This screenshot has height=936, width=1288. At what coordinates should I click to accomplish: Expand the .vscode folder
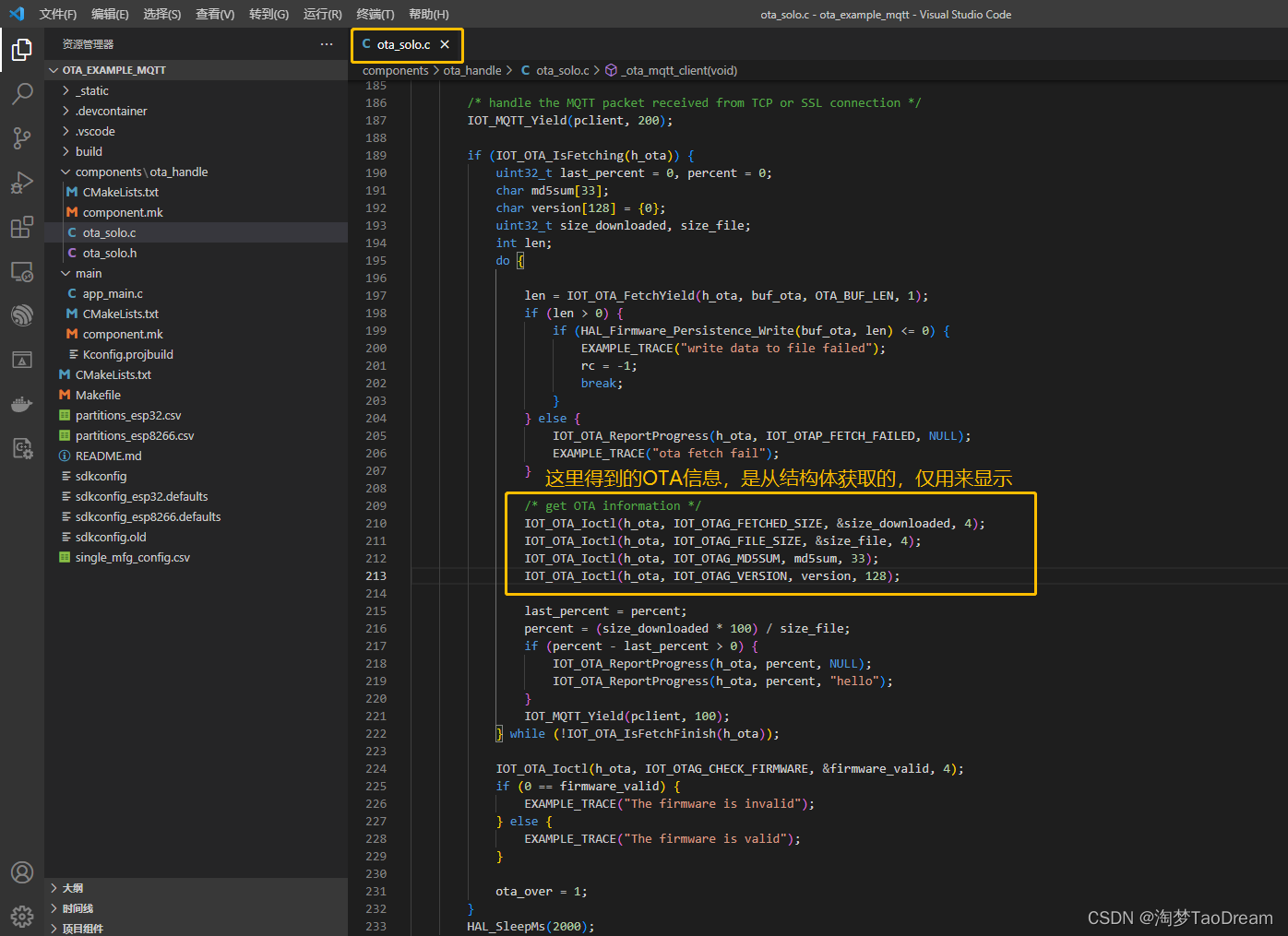[95, 131]
